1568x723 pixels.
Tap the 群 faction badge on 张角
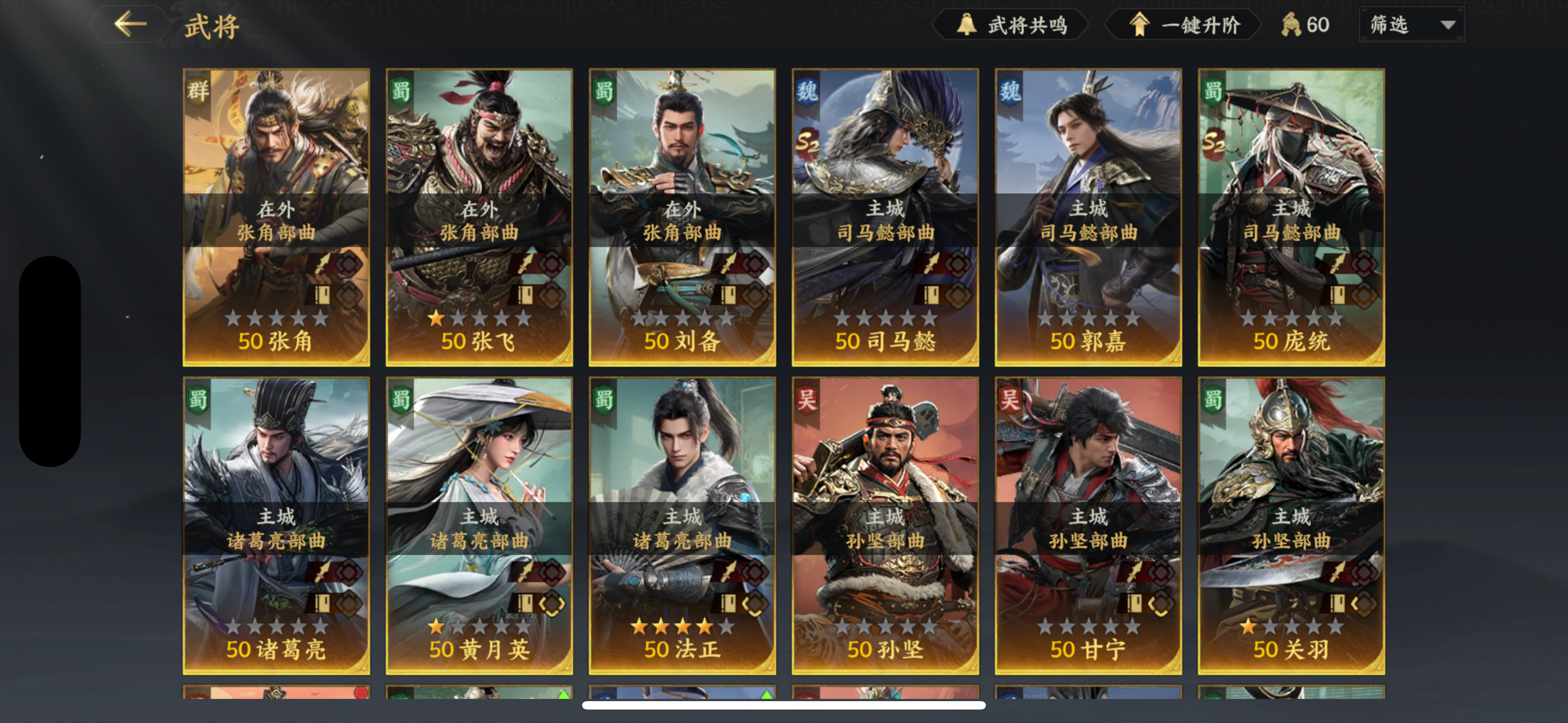[x=198, y=91]
